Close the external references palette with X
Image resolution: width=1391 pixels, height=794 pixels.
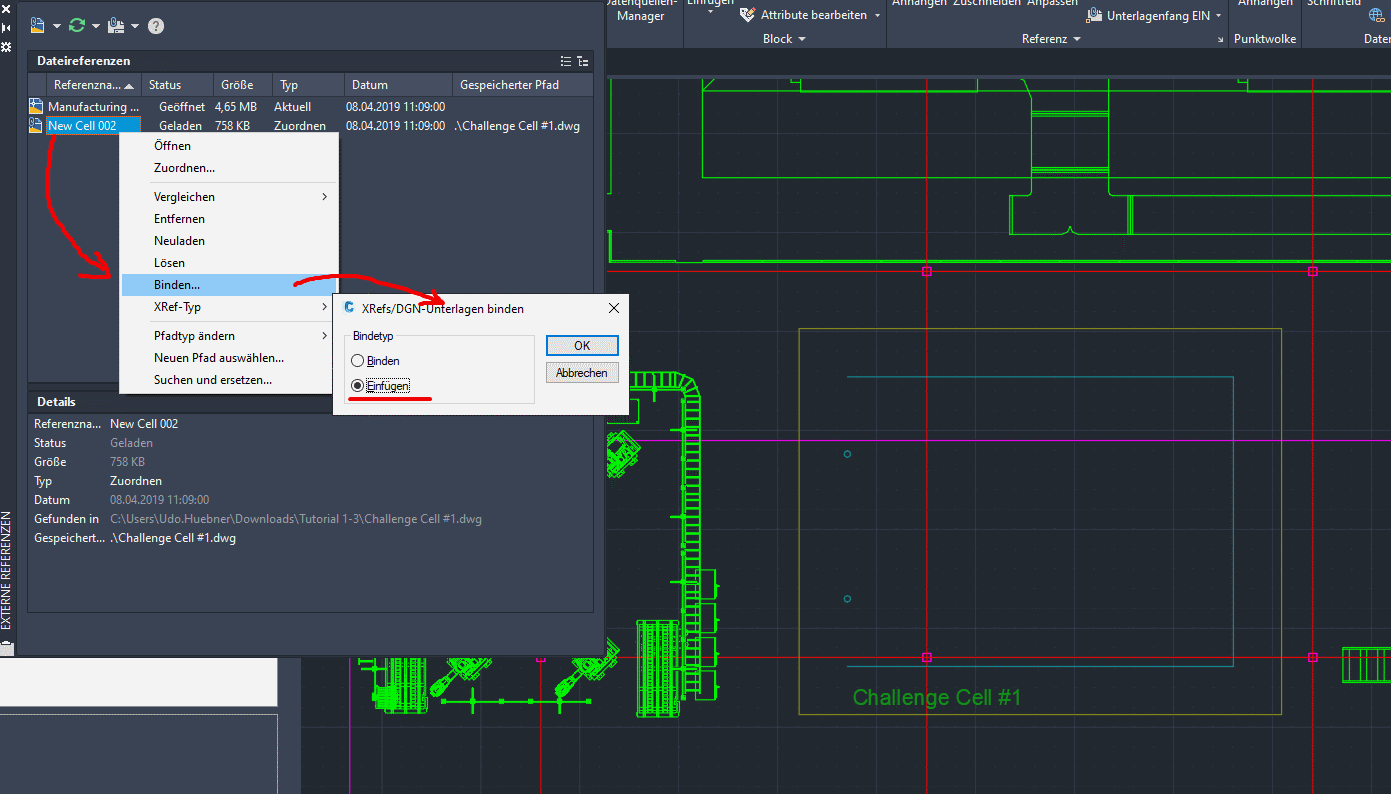(6, 10)
